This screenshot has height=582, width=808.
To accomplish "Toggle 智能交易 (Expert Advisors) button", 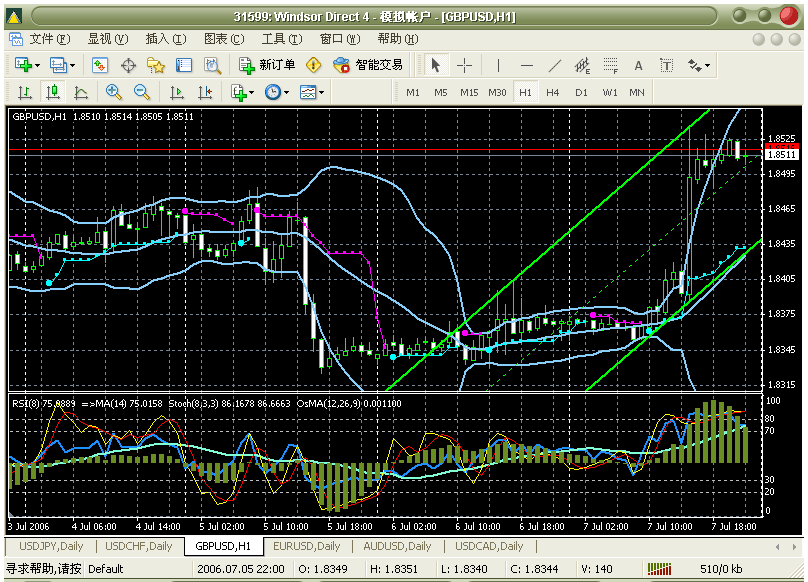I will pos(367,65).
